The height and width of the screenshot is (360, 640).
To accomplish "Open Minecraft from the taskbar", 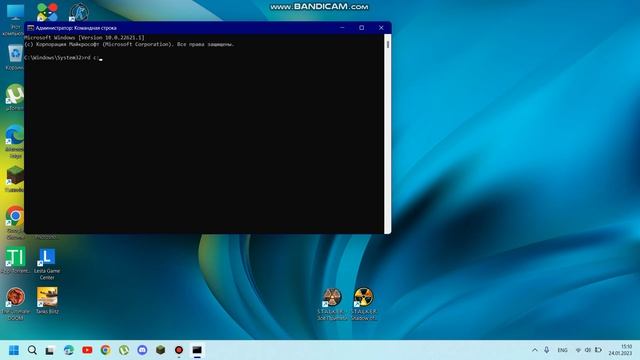I will pyautogui.click(x=160, y=350).
